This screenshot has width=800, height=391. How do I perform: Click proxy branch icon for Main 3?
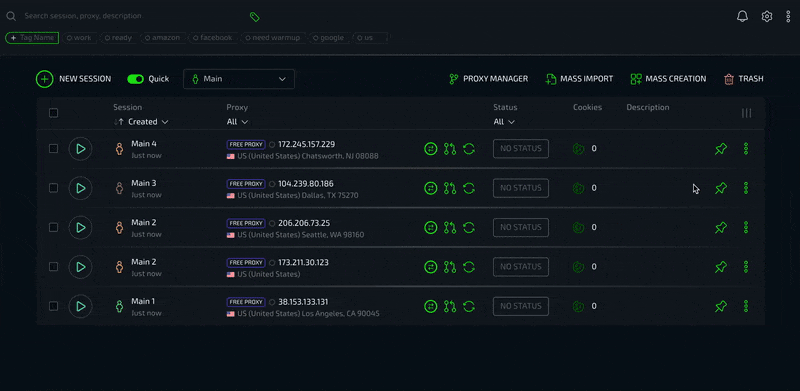pyautogui.click(x=450, y=188)
